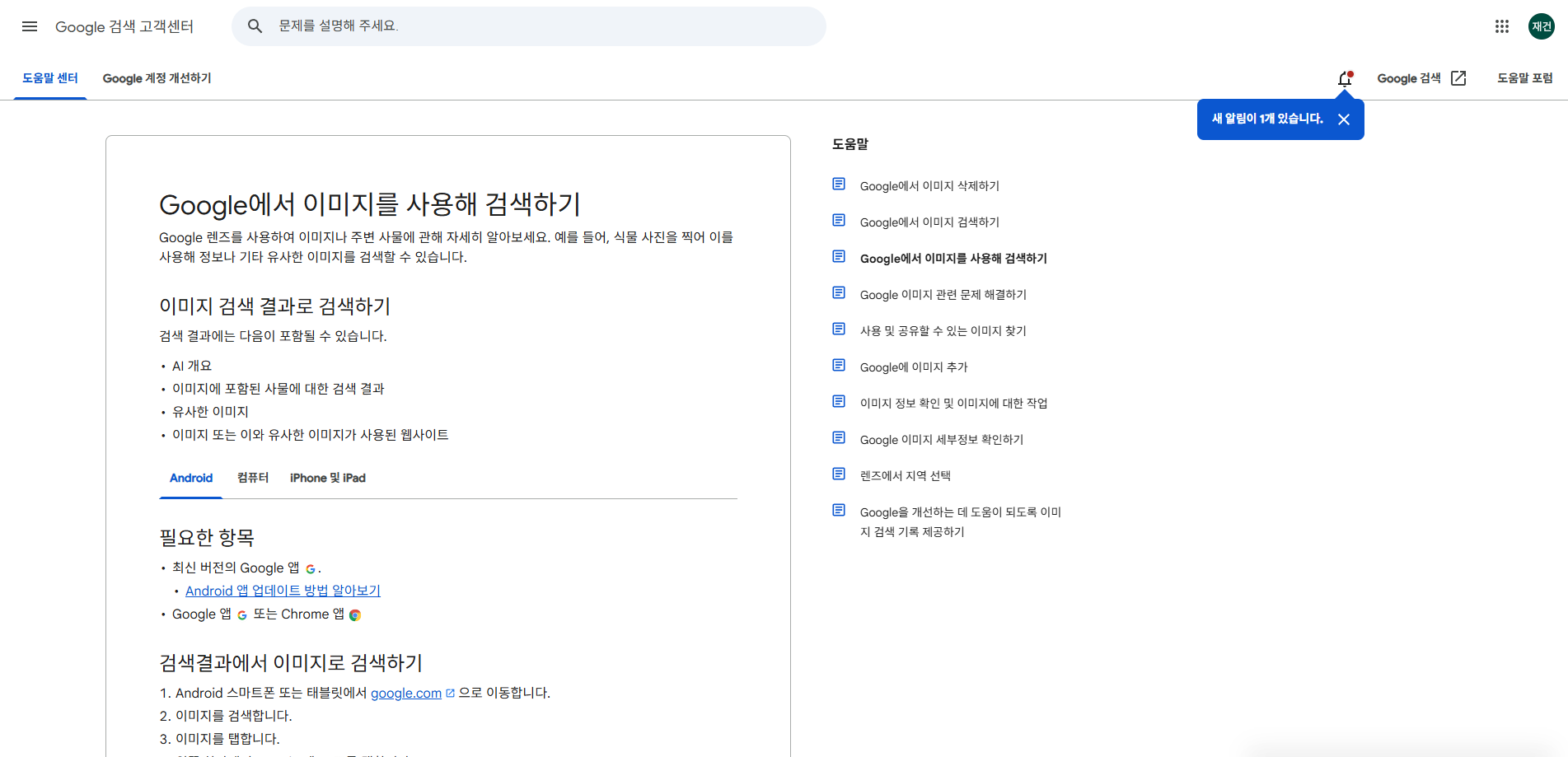1568x757 pixels.
Task: Open Google에 이미지 추가 help article
Action: coord(914,367)
